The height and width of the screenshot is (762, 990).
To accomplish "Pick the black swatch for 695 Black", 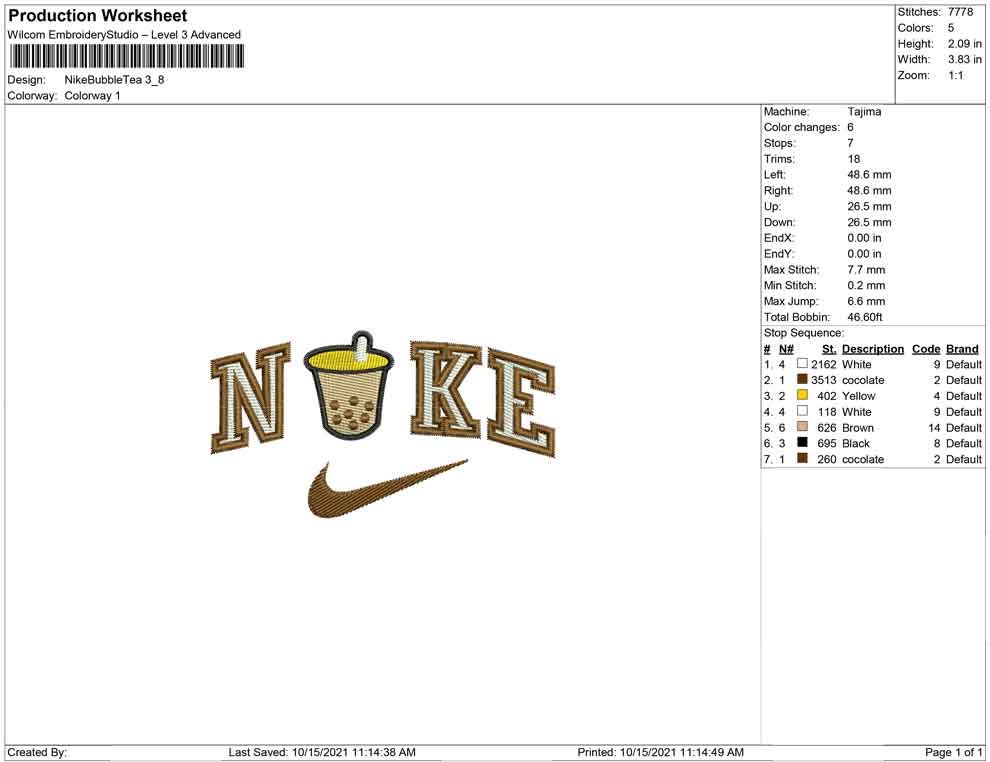I will pyautogui.click(x=802, y=443).
